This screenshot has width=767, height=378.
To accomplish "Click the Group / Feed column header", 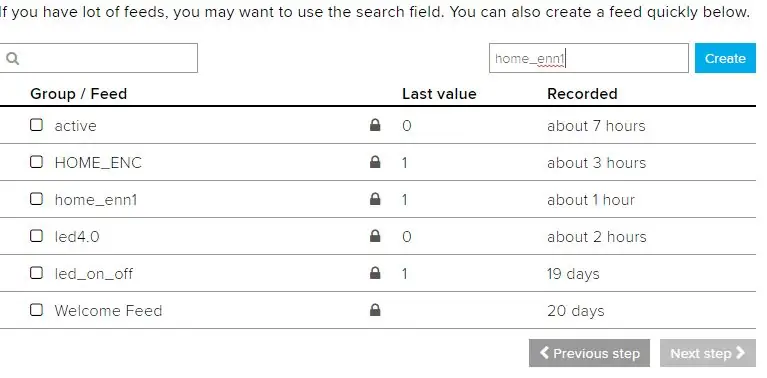I will coord(78,93).
